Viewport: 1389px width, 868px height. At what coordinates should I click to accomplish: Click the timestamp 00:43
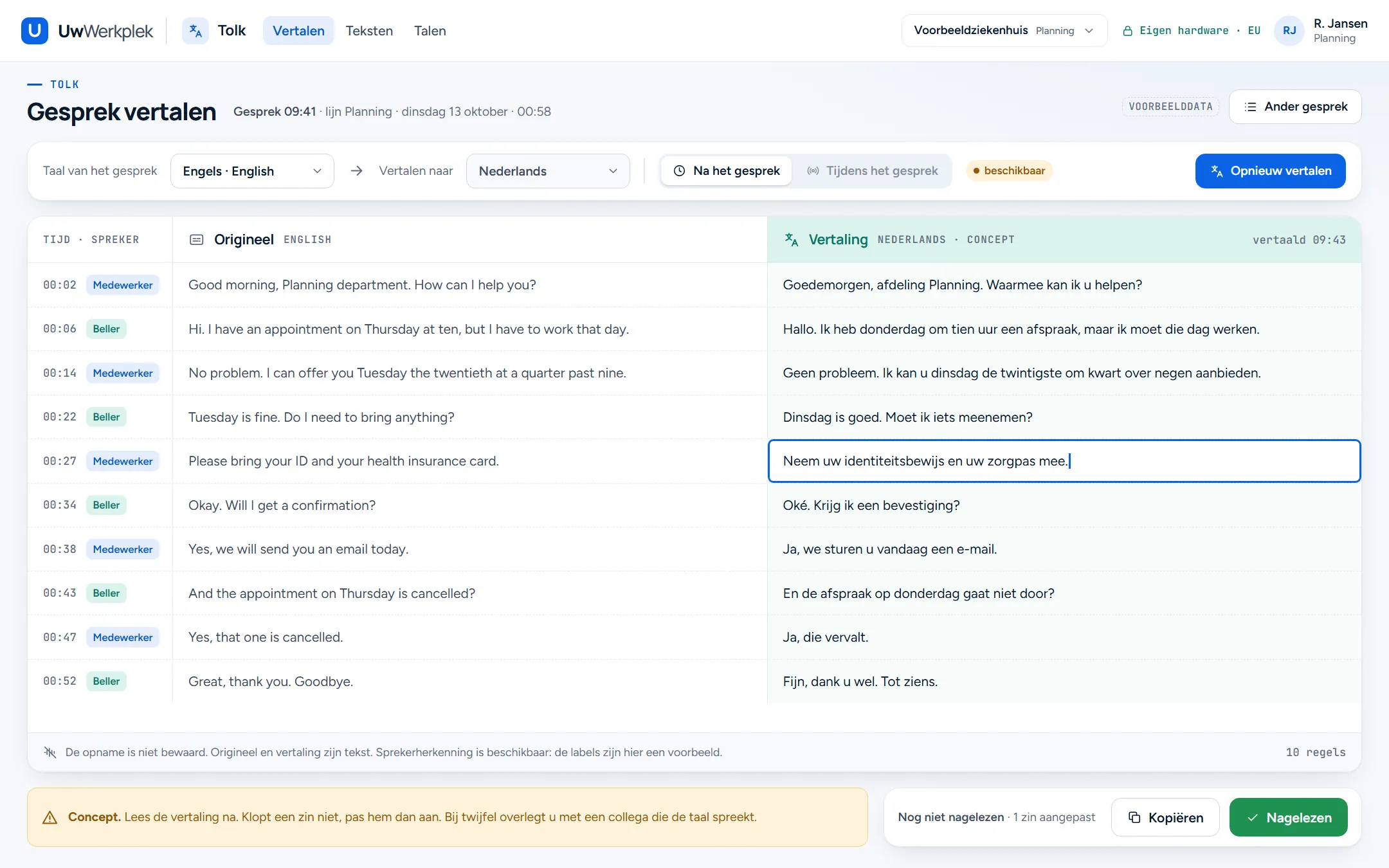point(60,593)
